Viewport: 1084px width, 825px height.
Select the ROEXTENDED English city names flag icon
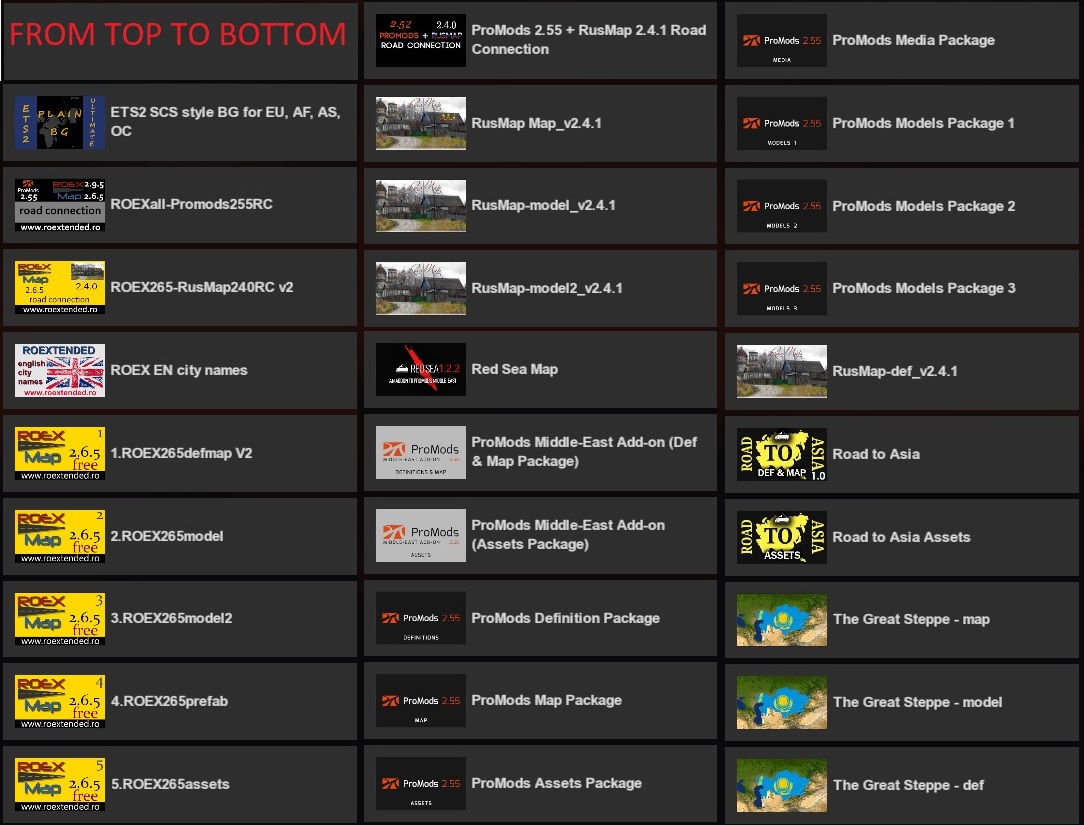click(60, 370)
